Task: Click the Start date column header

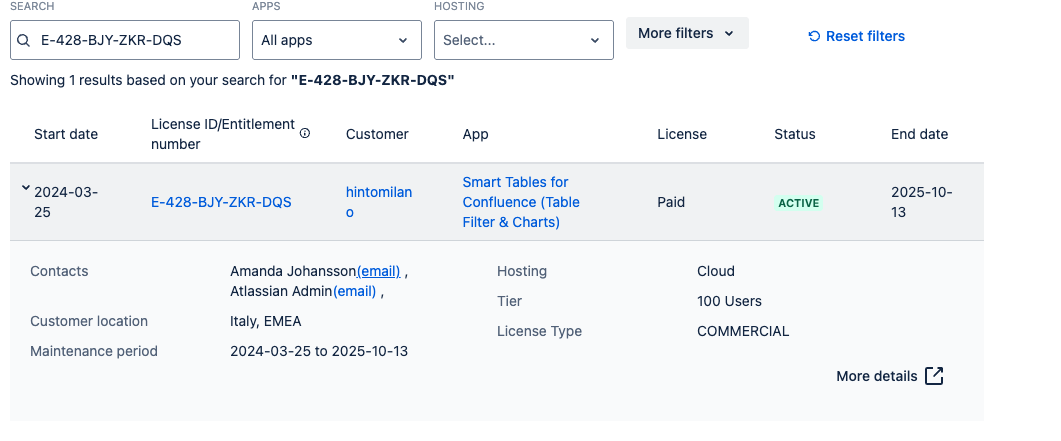Action: (66, 134)
